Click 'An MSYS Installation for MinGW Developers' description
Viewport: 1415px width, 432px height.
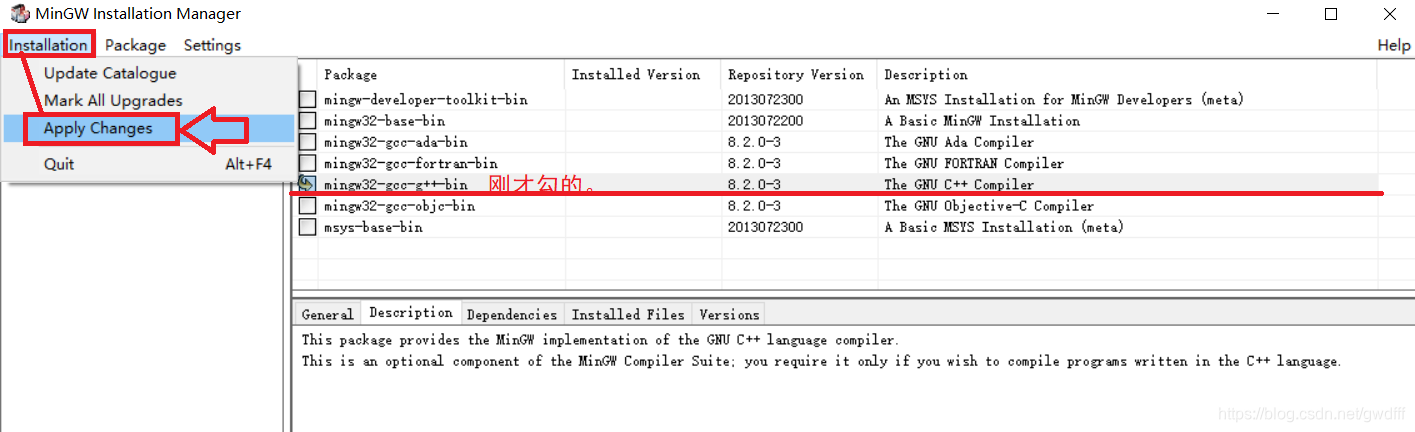click(1064, 100)
